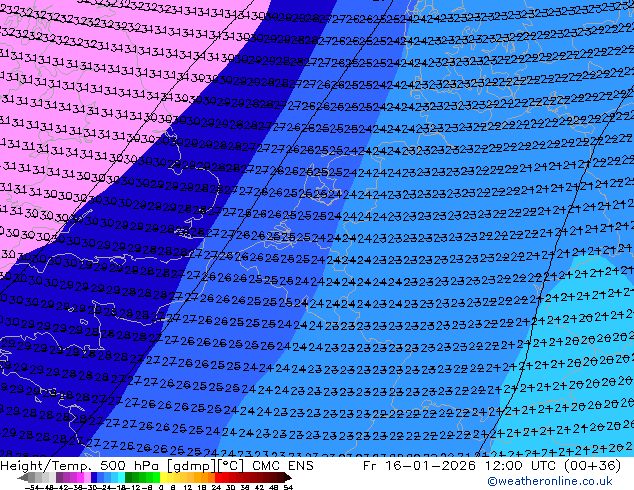
Task: Pick the bright red swatch above 24
Action: click(x=218, y=477)
